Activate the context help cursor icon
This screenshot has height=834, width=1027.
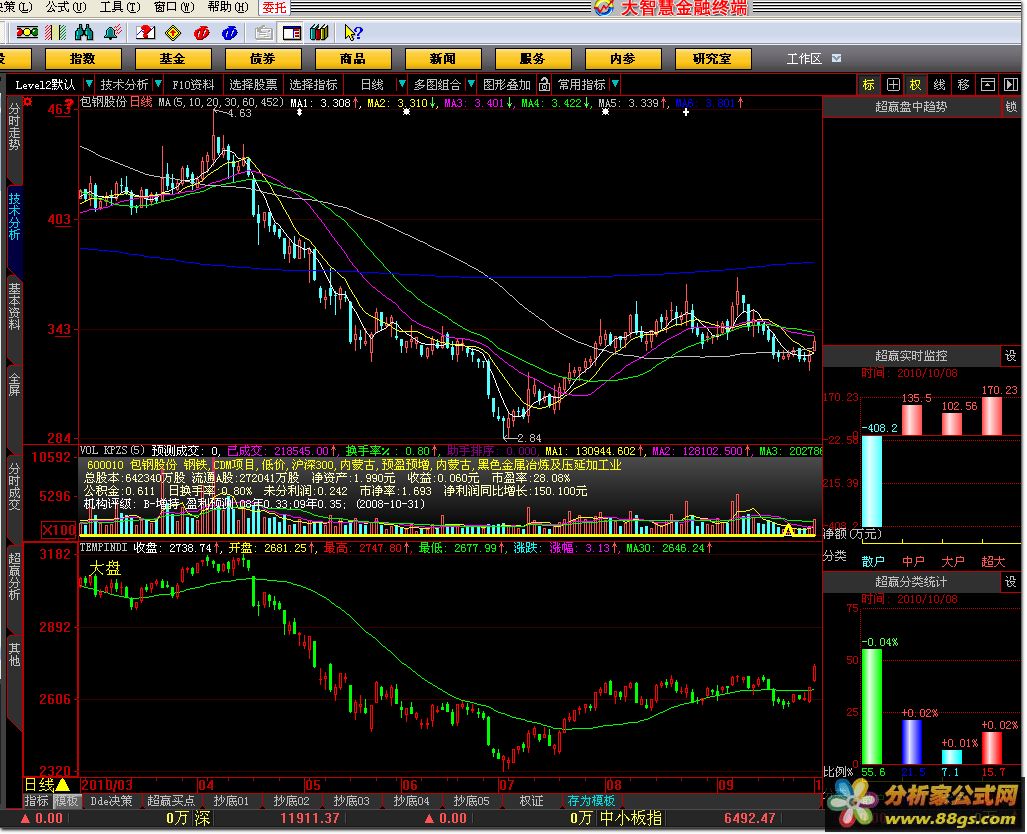point(353,32)
